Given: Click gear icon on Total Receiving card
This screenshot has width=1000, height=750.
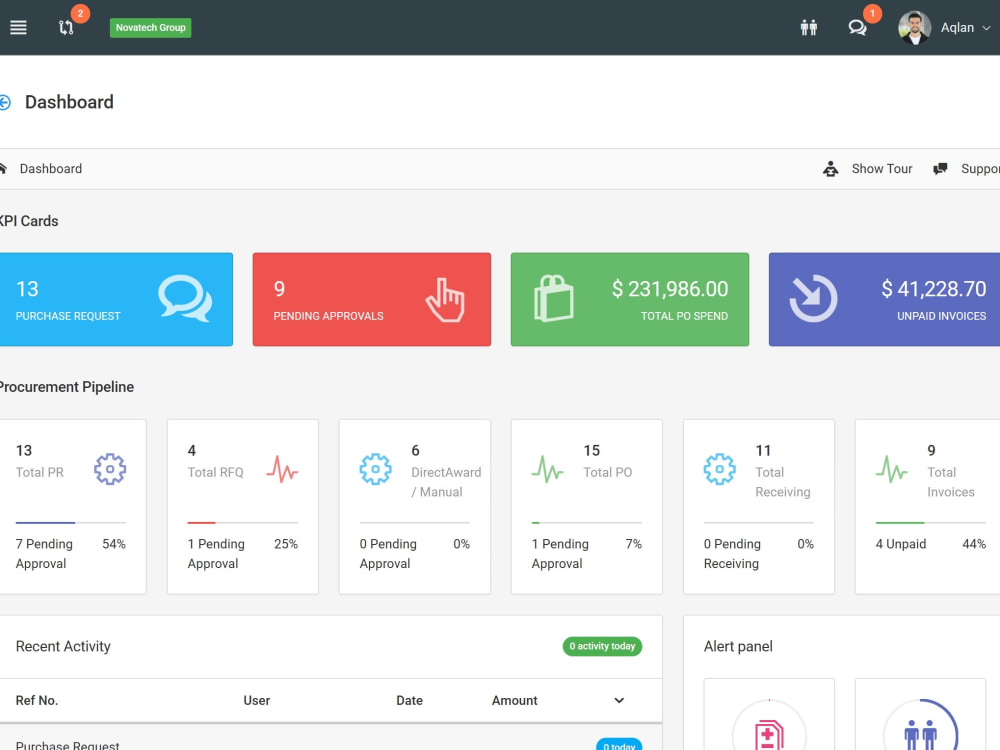Looking at the screenshot, I should point(719,469).
